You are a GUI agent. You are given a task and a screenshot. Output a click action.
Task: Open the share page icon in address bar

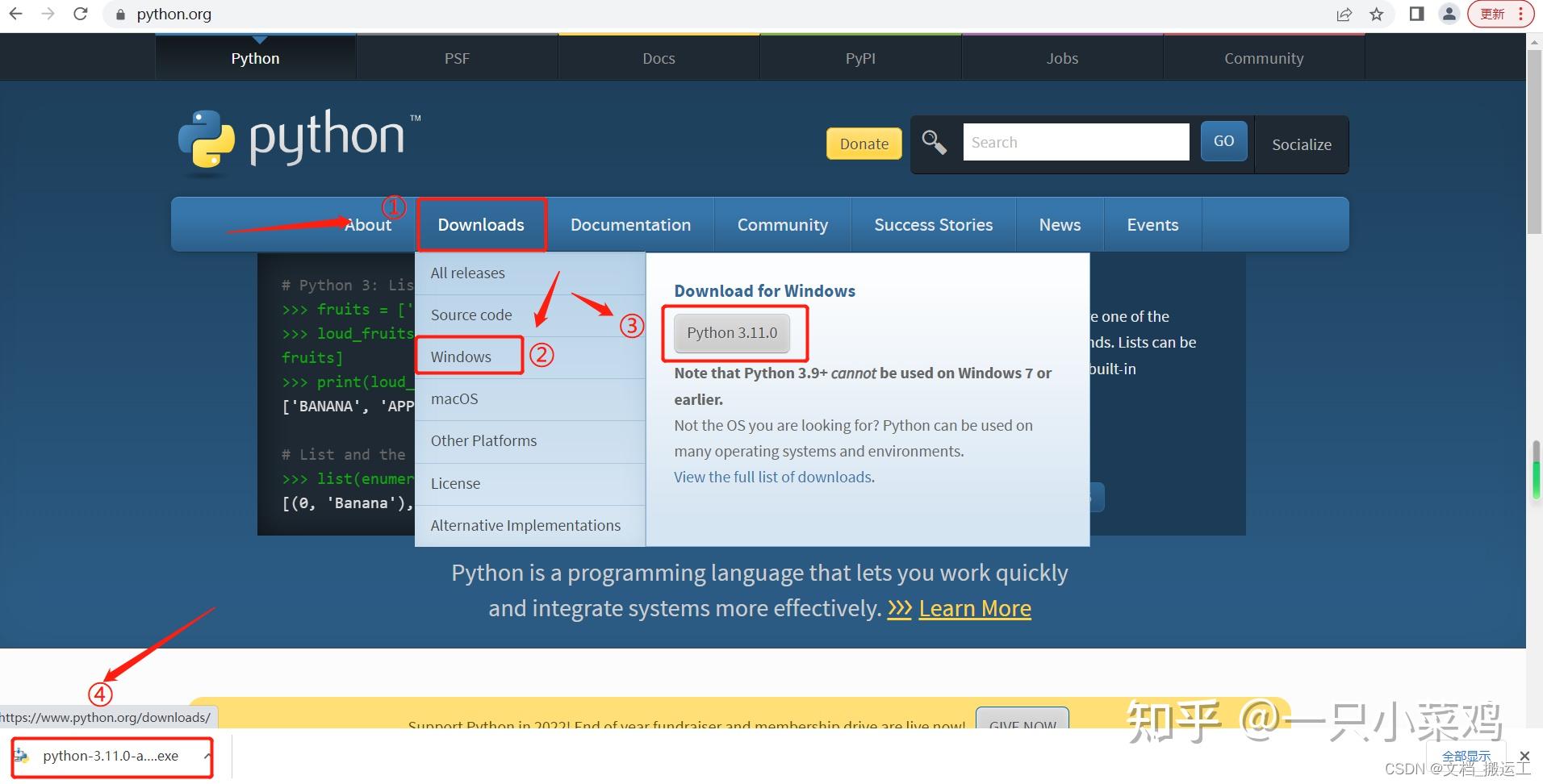click(x=1344, y=15)
